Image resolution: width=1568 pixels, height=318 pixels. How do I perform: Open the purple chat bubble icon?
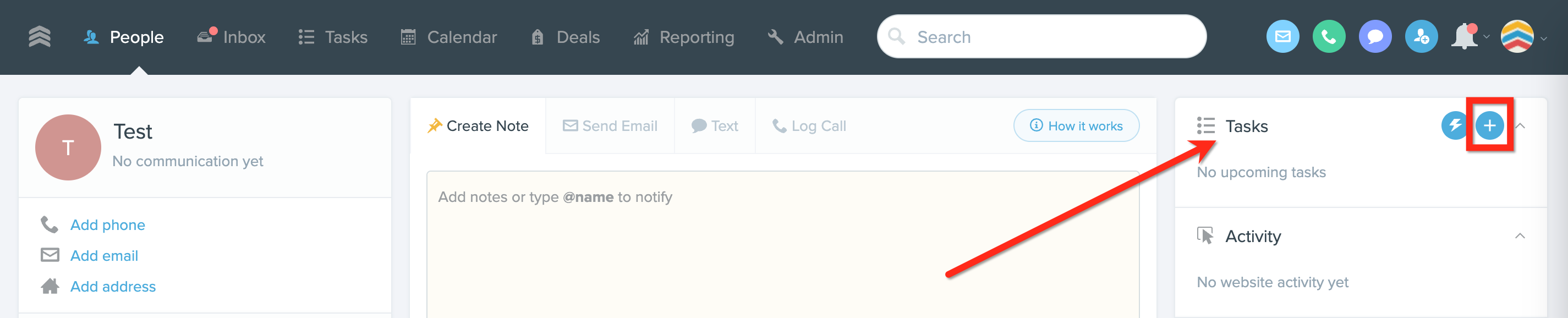(x=1375, y=37)
